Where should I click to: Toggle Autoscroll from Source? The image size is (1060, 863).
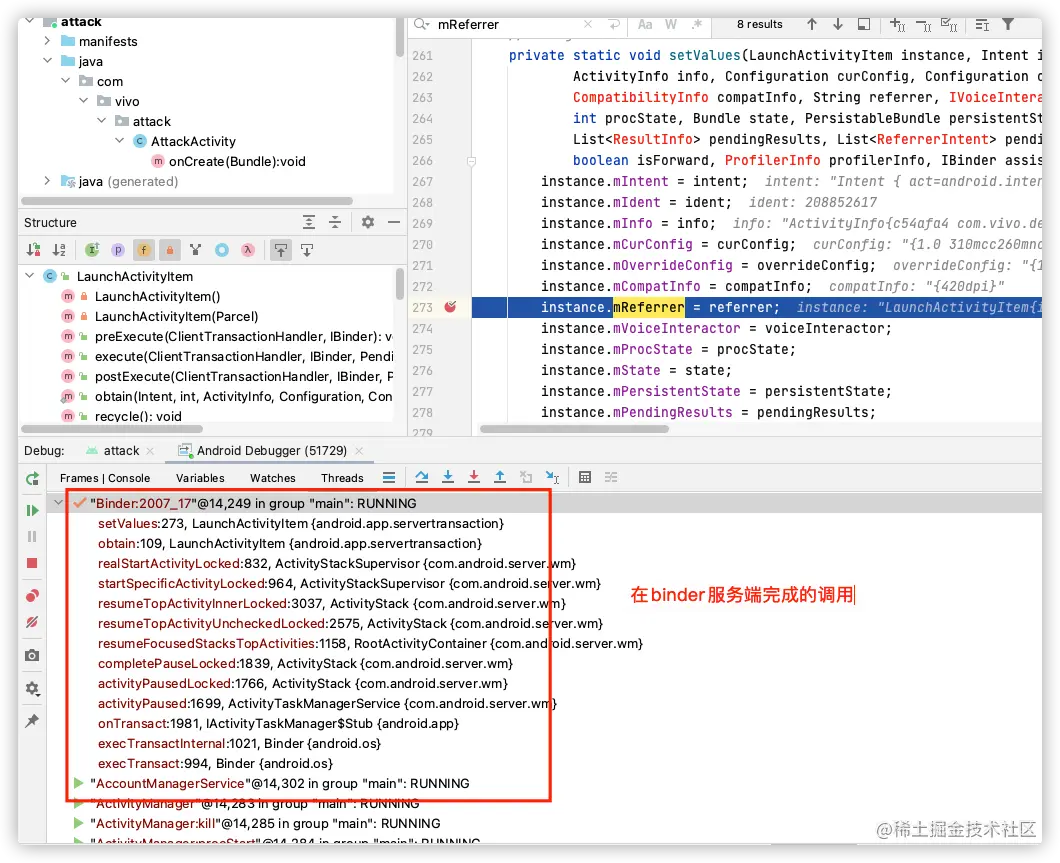coord(307,250)
